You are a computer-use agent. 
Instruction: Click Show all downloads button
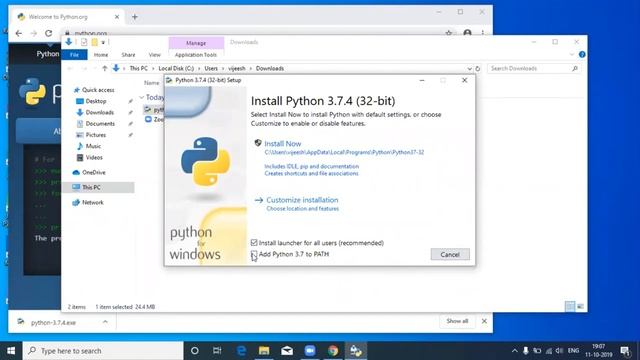[x=457, y=321]
